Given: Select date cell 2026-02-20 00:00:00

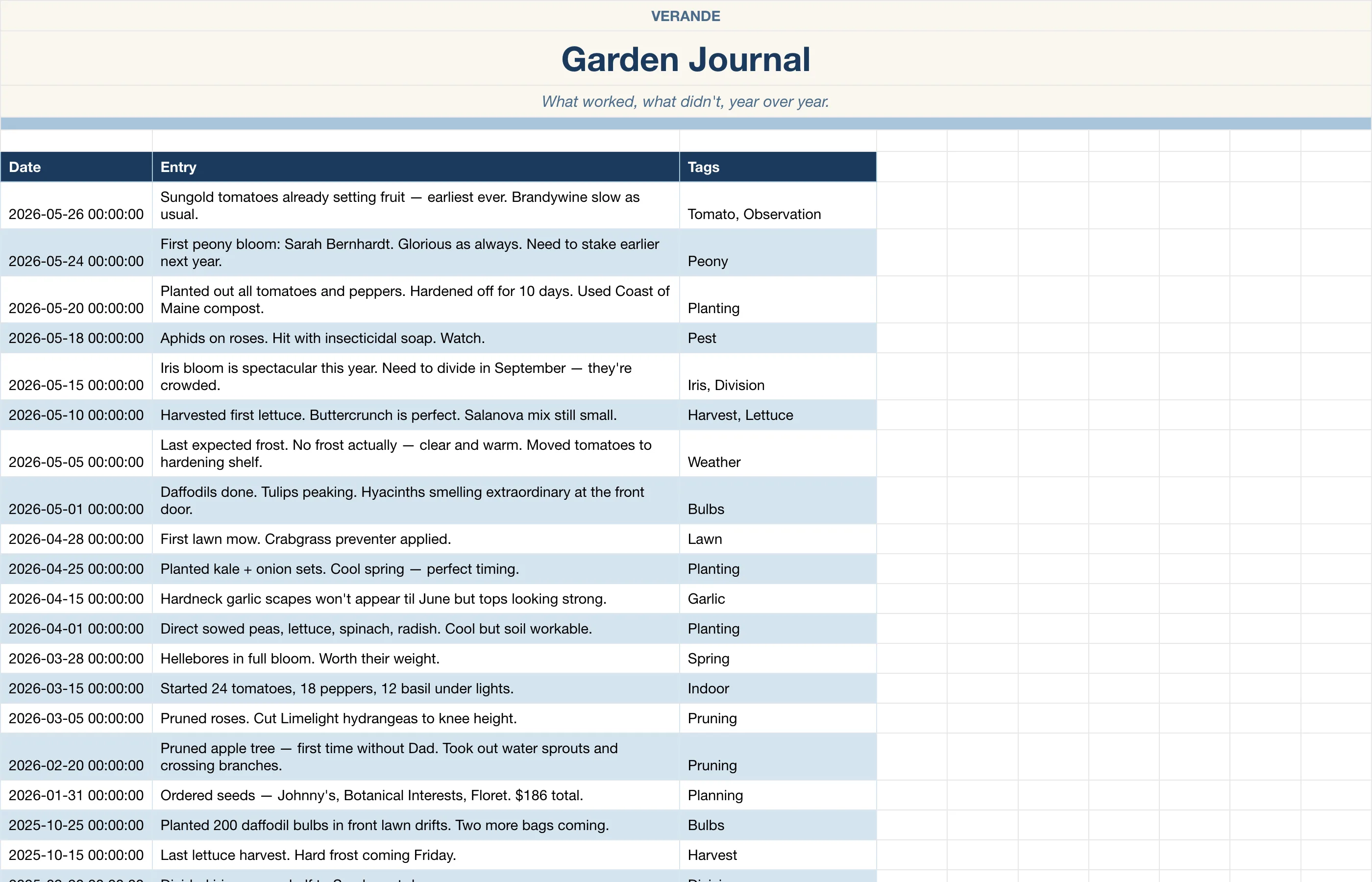Looking at the screenshot, I should [76, 756].
